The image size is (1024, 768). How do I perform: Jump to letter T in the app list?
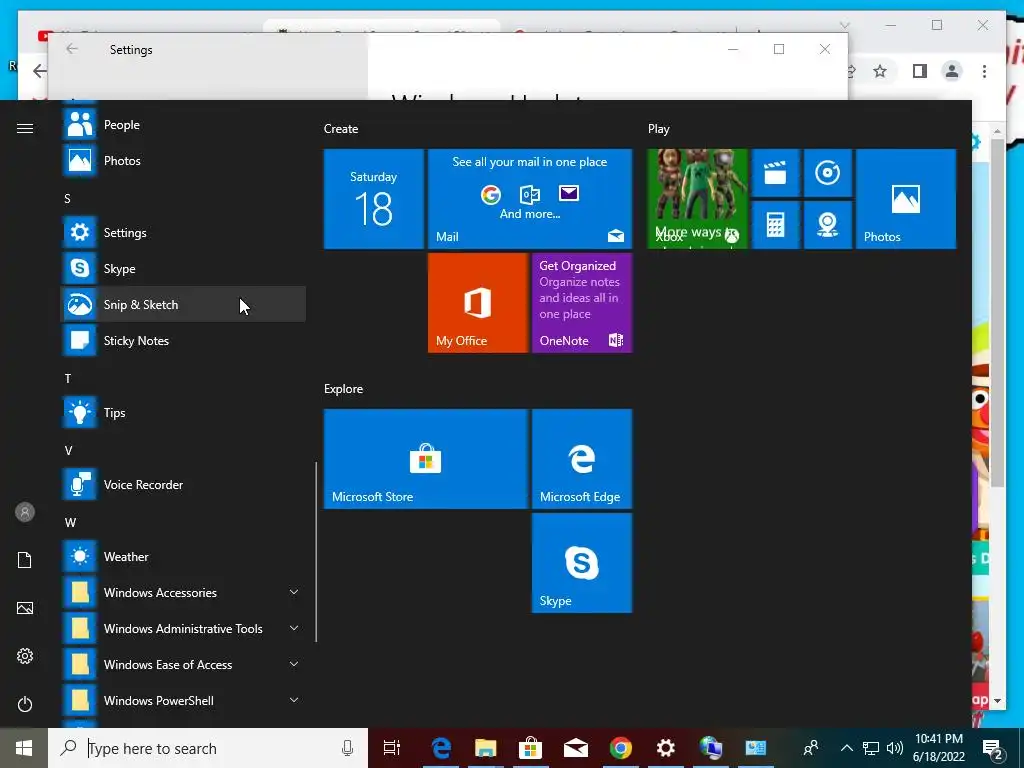click(67, 379)
